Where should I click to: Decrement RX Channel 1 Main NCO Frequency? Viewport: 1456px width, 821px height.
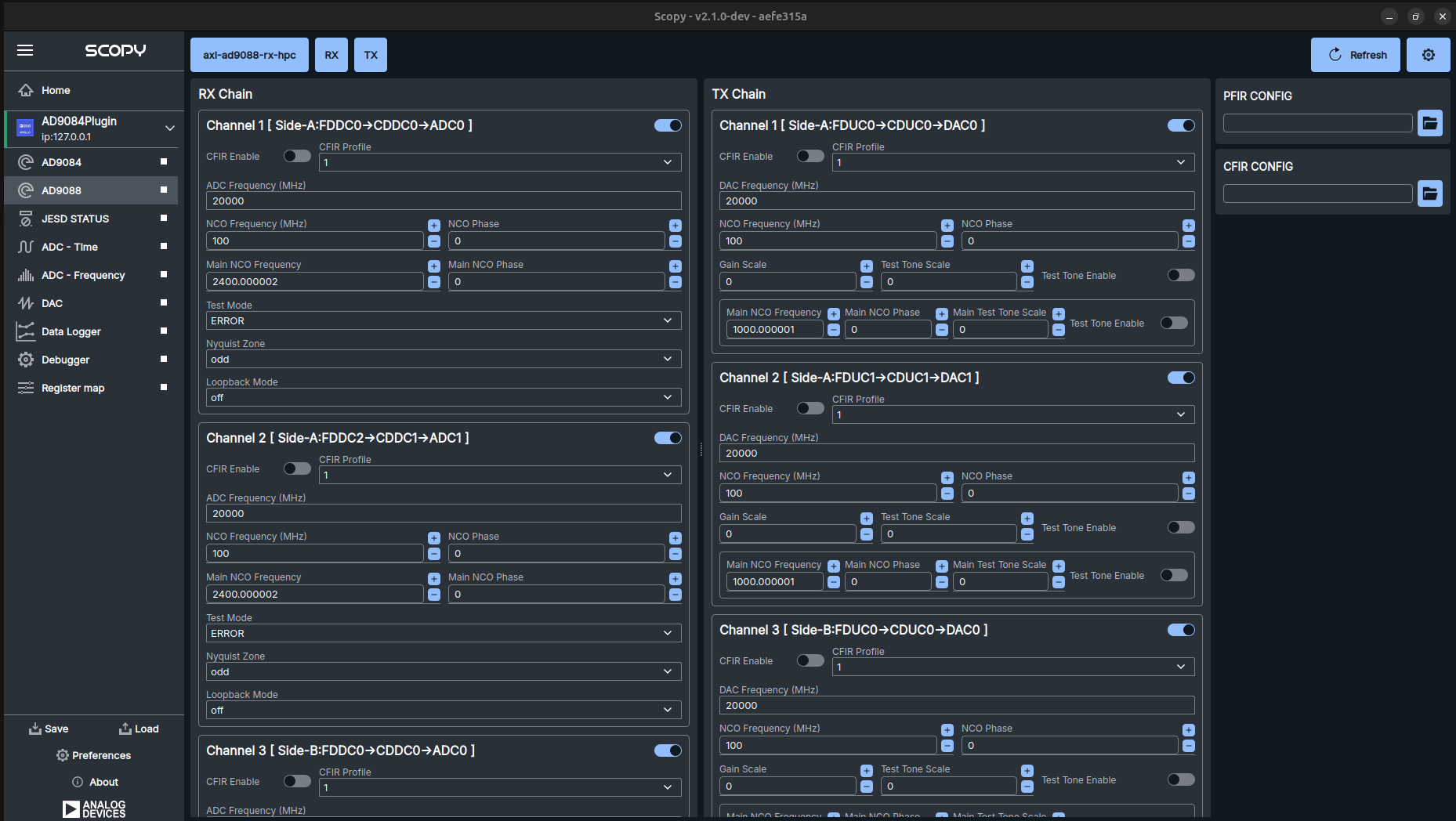(x=434, y=282)
